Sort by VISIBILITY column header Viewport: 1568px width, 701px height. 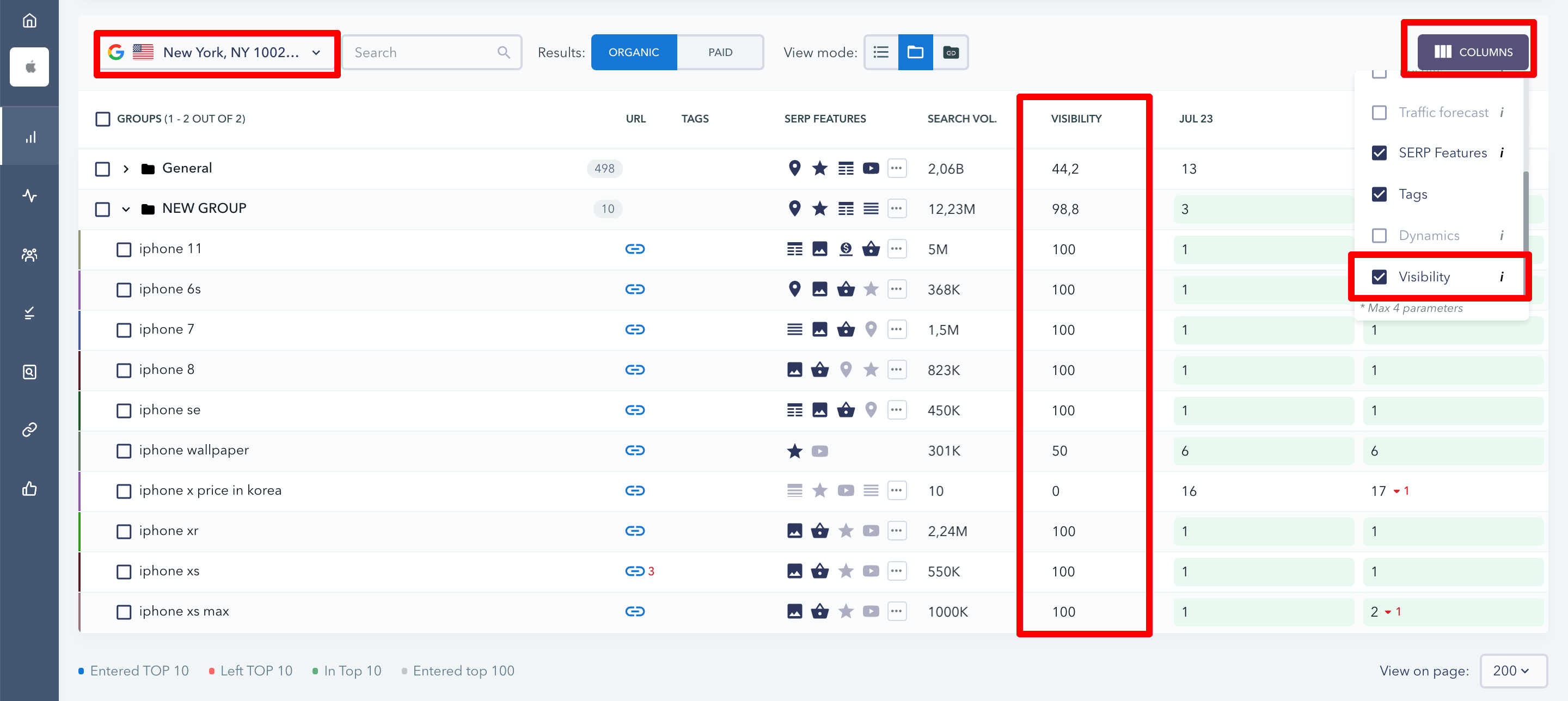[x=1076, y=119]
